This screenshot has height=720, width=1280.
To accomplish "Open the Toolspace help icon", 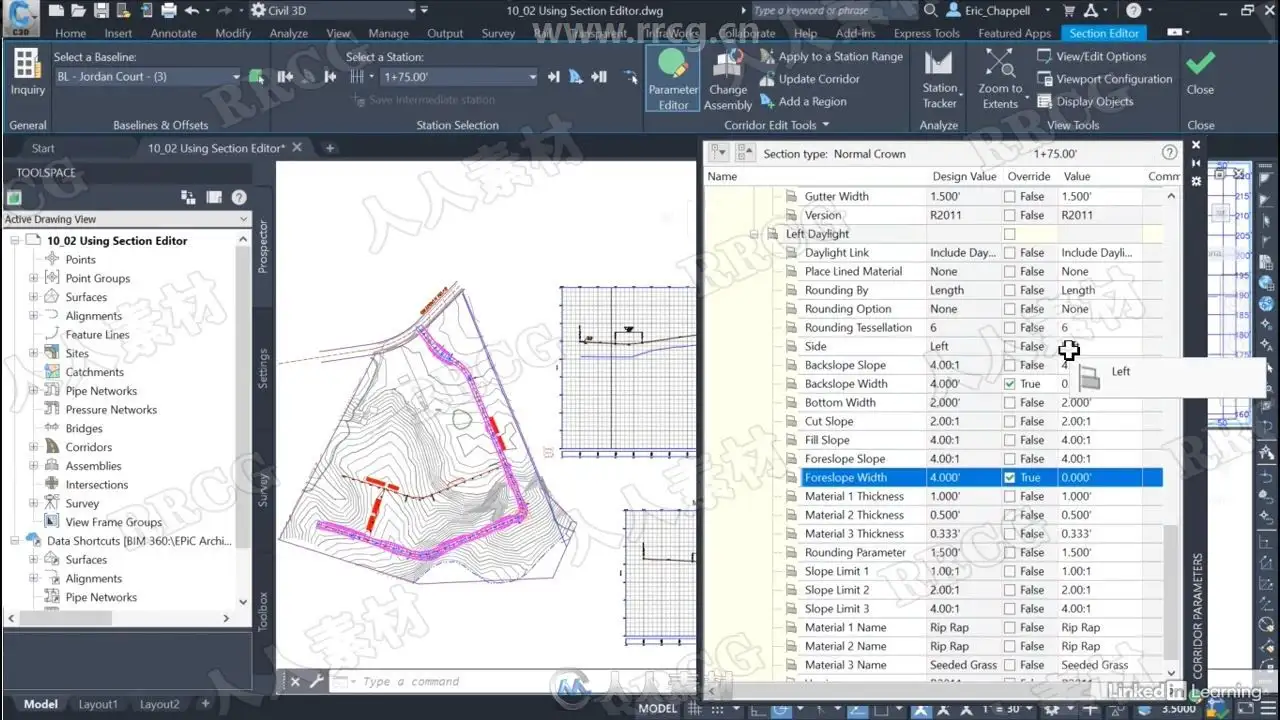I will (239, 197).
